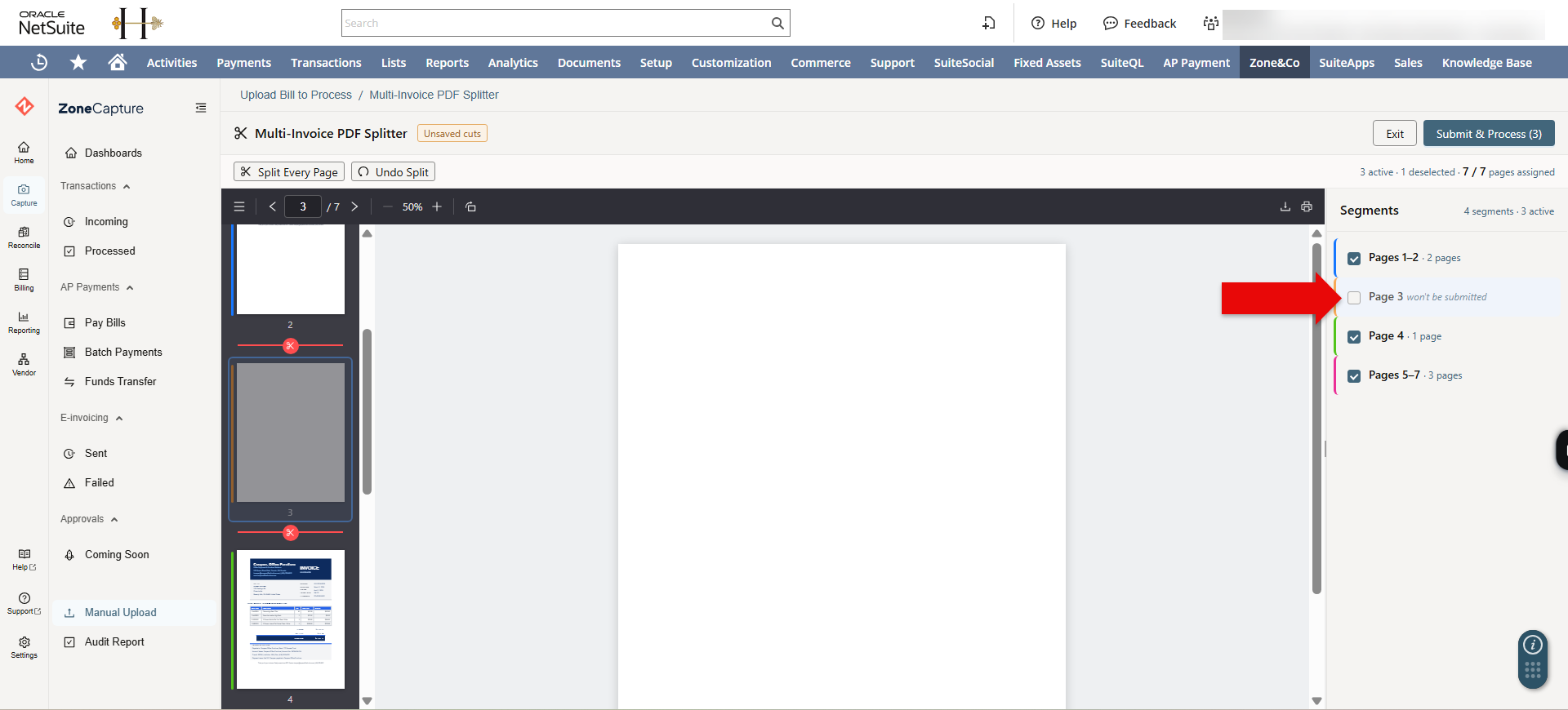Open Vendor in ZoneCapture rail
This screenshot has width=1568, height=710.
24,365
